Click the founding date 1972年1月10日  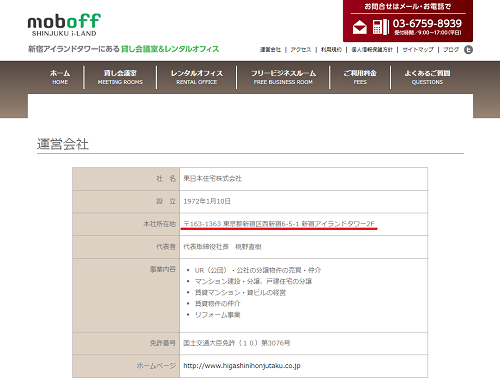(207, 201)
